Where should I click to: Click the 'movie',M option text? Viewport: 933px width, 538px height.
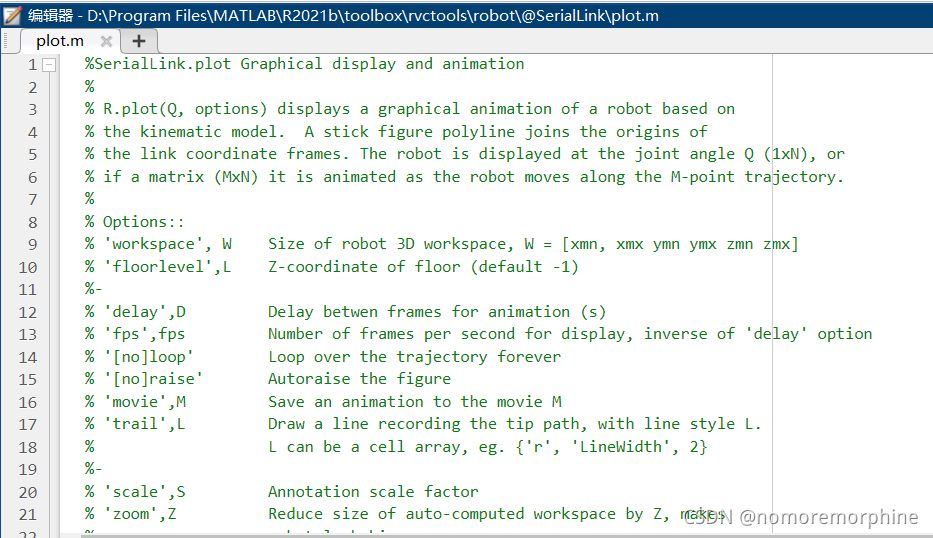click(x=145, y=402)
